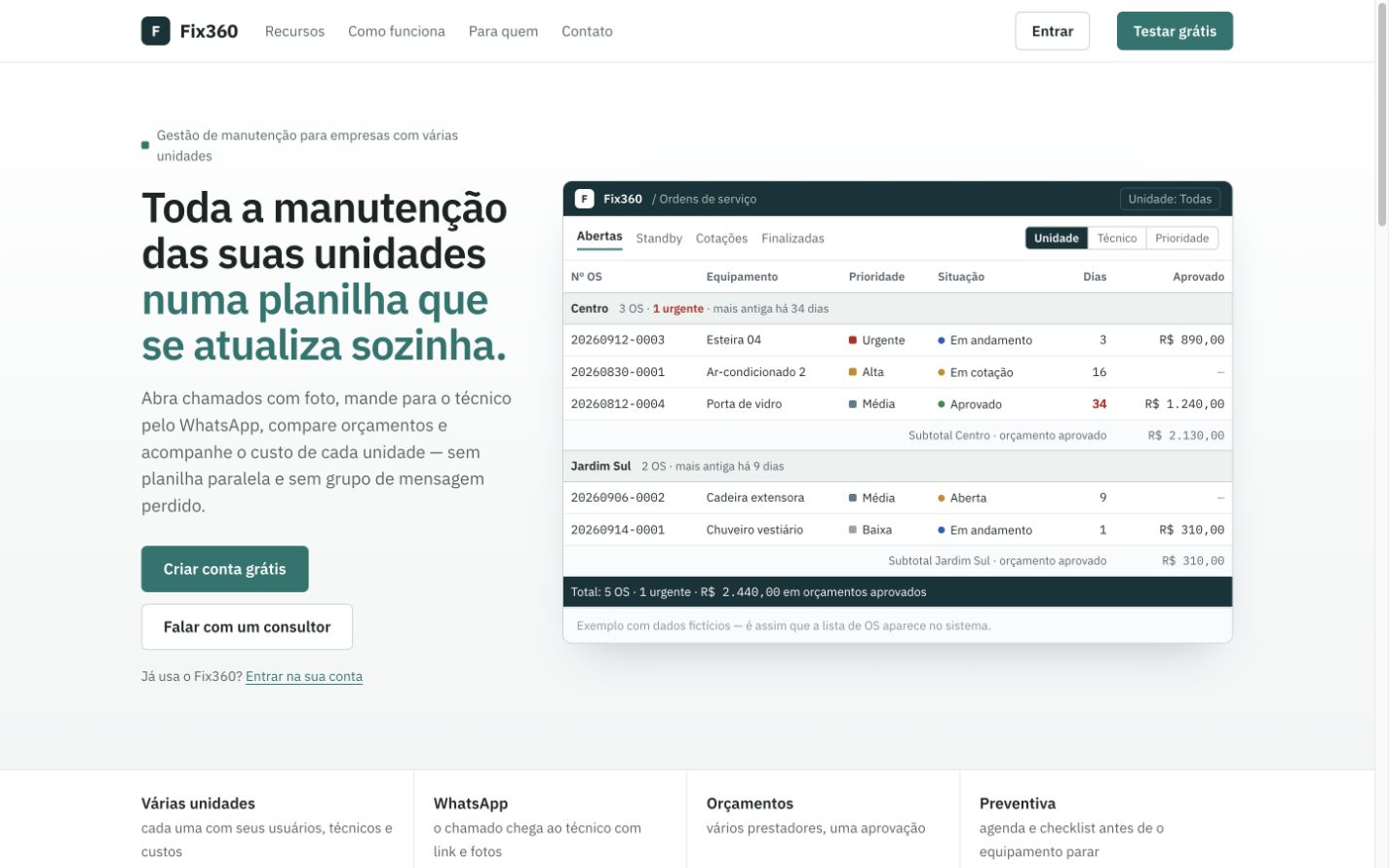The height and width of the screenshot is (868, 1389).
Task: Click the Testar grátis button
Action: tap(1175, 31)
